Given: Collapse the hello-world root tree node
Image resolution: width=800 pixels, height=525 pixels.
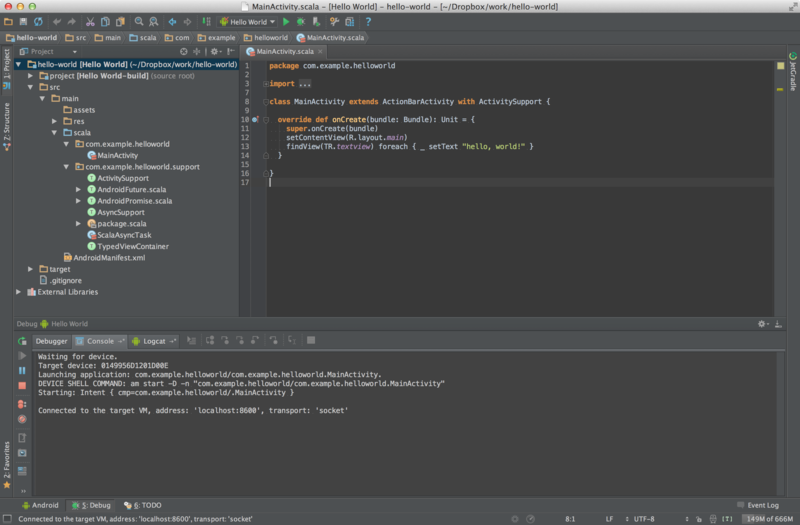Looking at the screenshot, I should (18, 64).
